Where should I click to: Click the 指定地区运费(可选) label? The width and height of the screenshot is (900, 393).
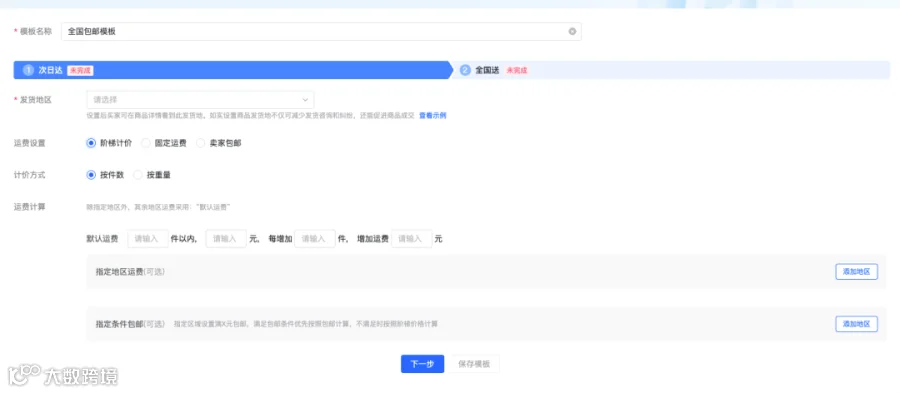click(130, 272)
